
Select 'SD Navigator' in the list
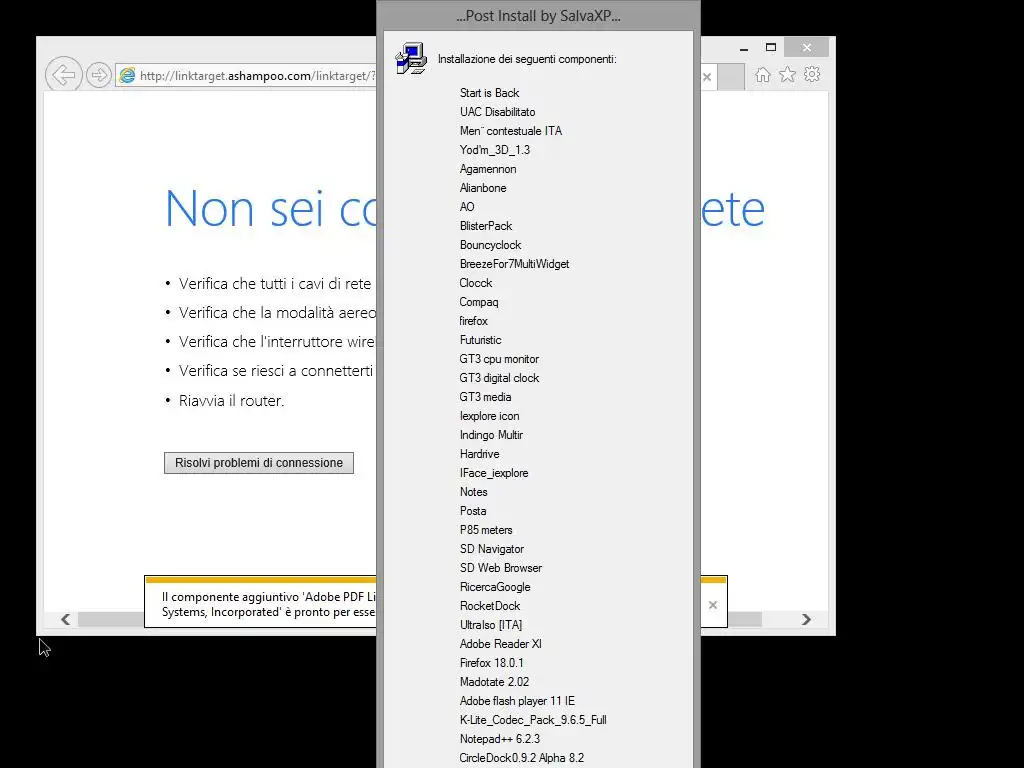click(x=491, y=549)
